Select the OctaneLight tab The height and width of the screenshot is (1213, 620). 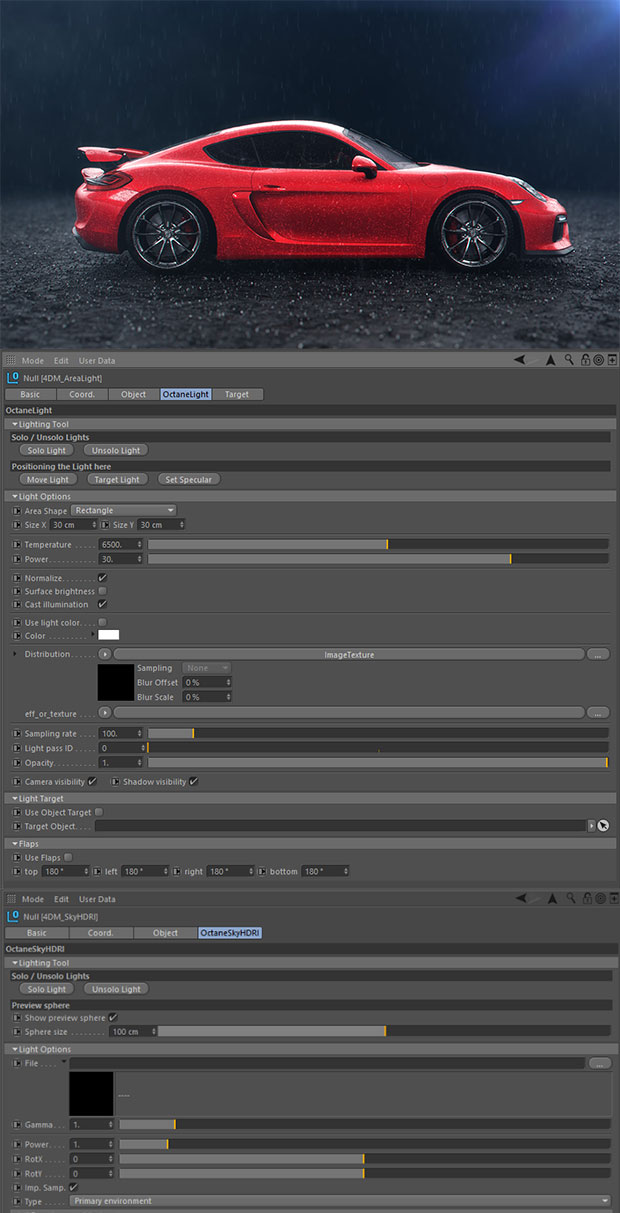pos(186,394)
